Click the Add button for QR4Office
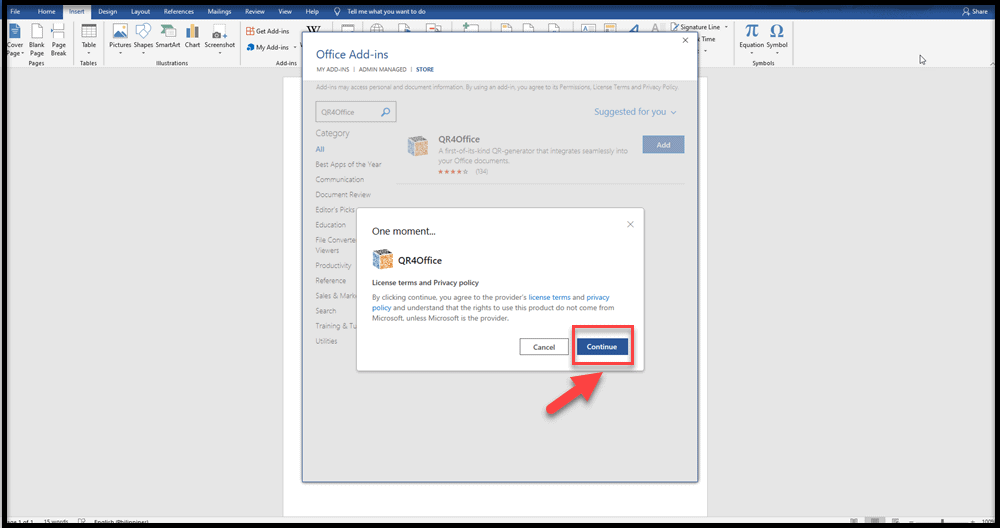Screen dimensions: 1000x528 click(663, 145)
